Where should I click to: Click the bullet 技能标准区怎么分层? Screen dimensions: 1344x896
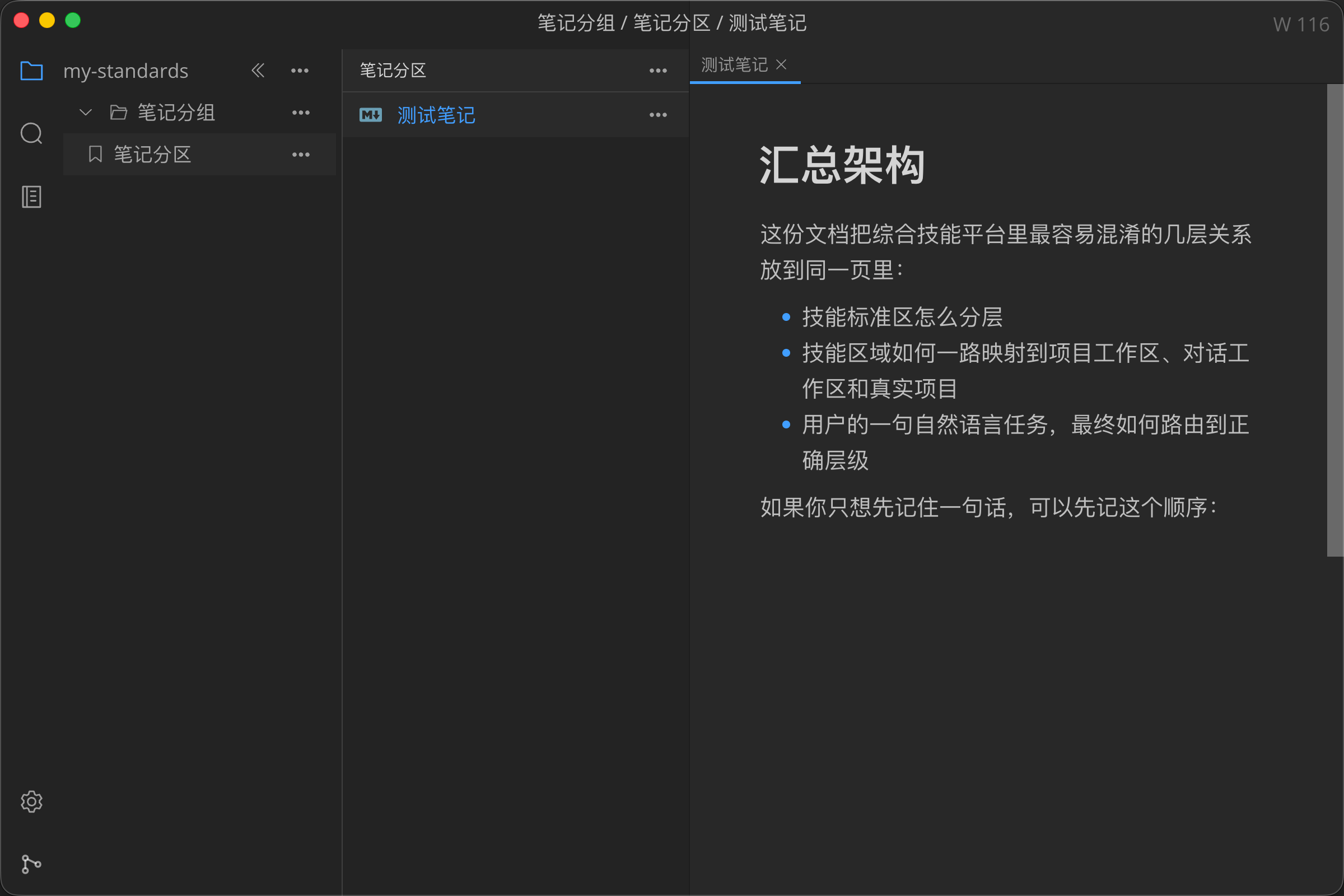(x=902, y=317)
